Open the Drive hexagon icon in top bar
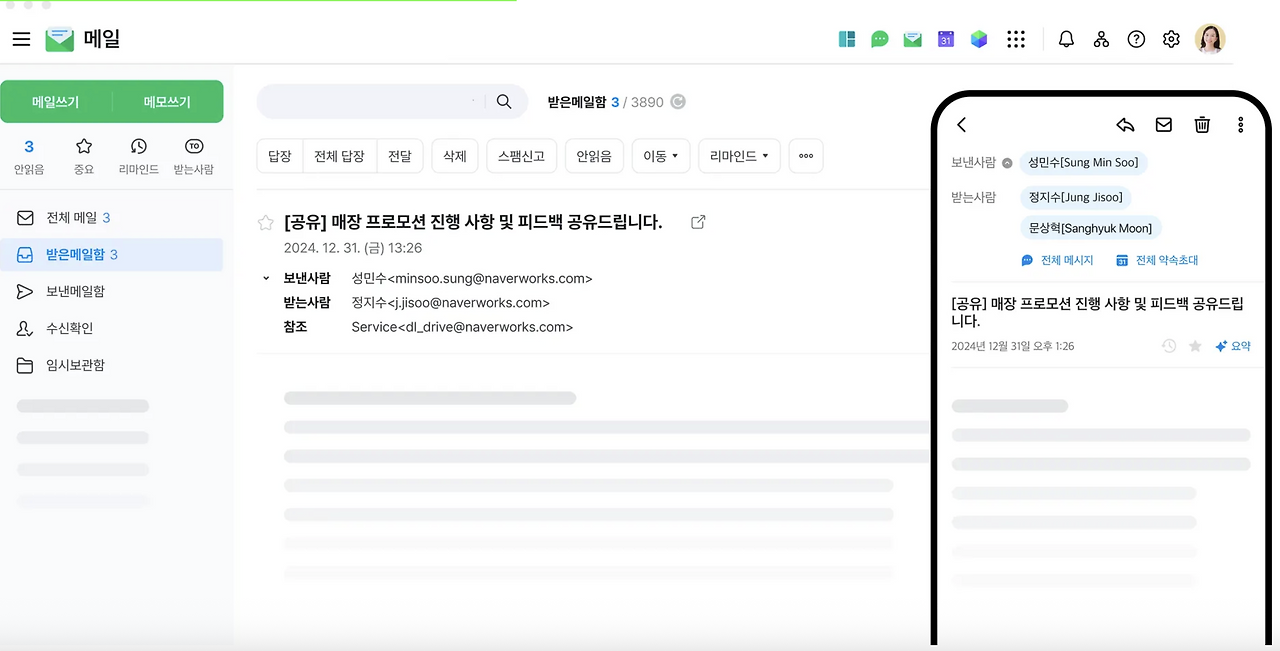Screen dimensions: 1280x651 pyautogui.click(x=978, y=39)
